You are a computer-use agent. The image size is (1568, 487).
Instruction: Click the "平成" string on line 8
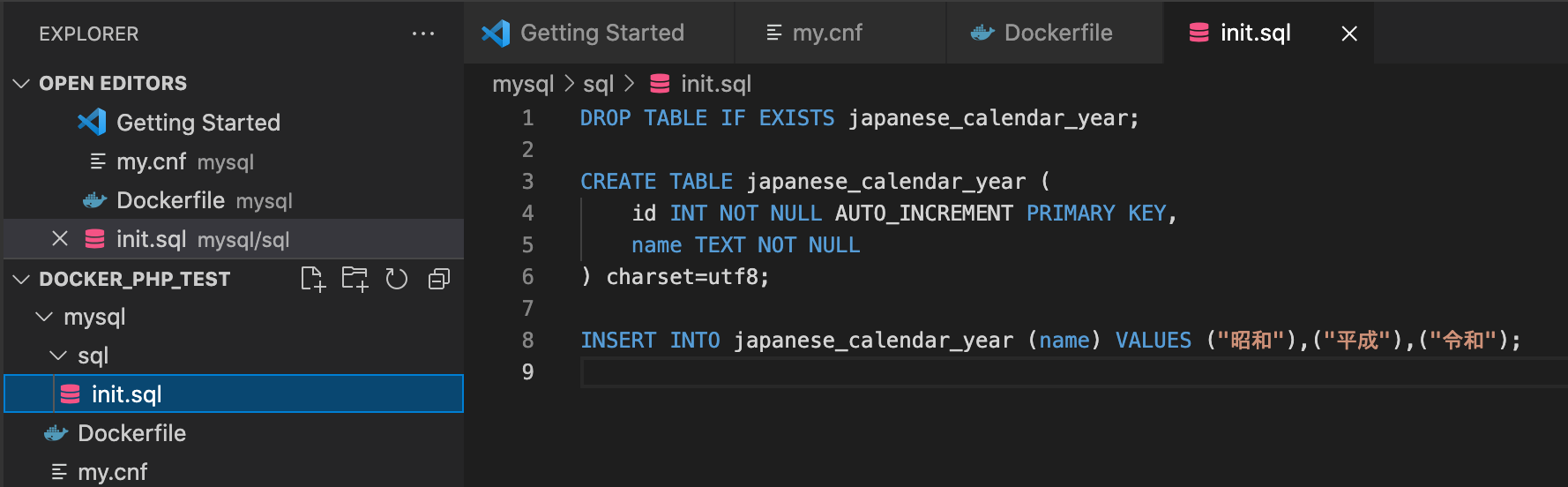point(1357,341)
